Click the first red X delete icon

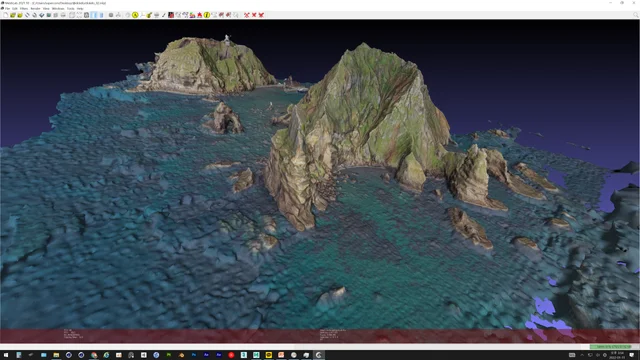[247, 15]
